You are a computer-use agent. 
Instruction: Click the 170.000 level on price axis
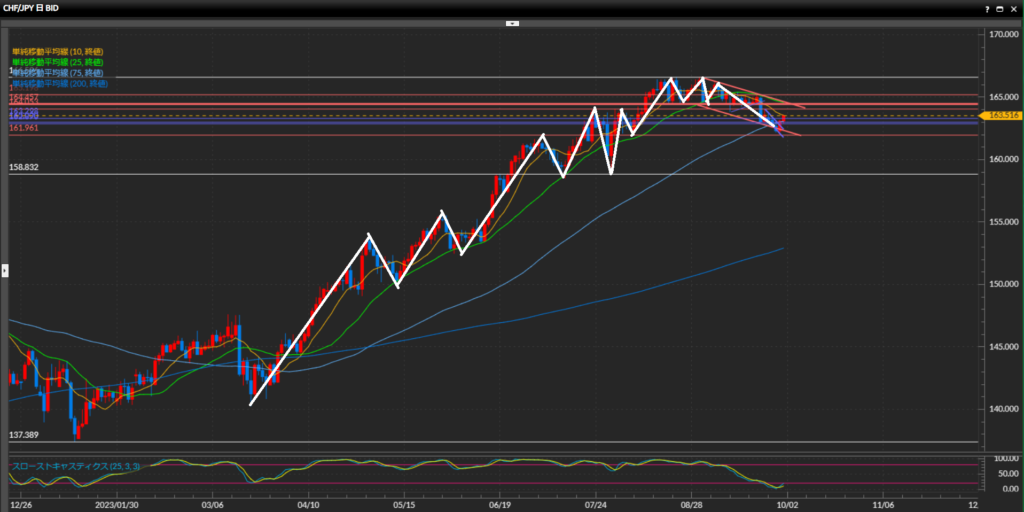click(x=1001, y=35)
